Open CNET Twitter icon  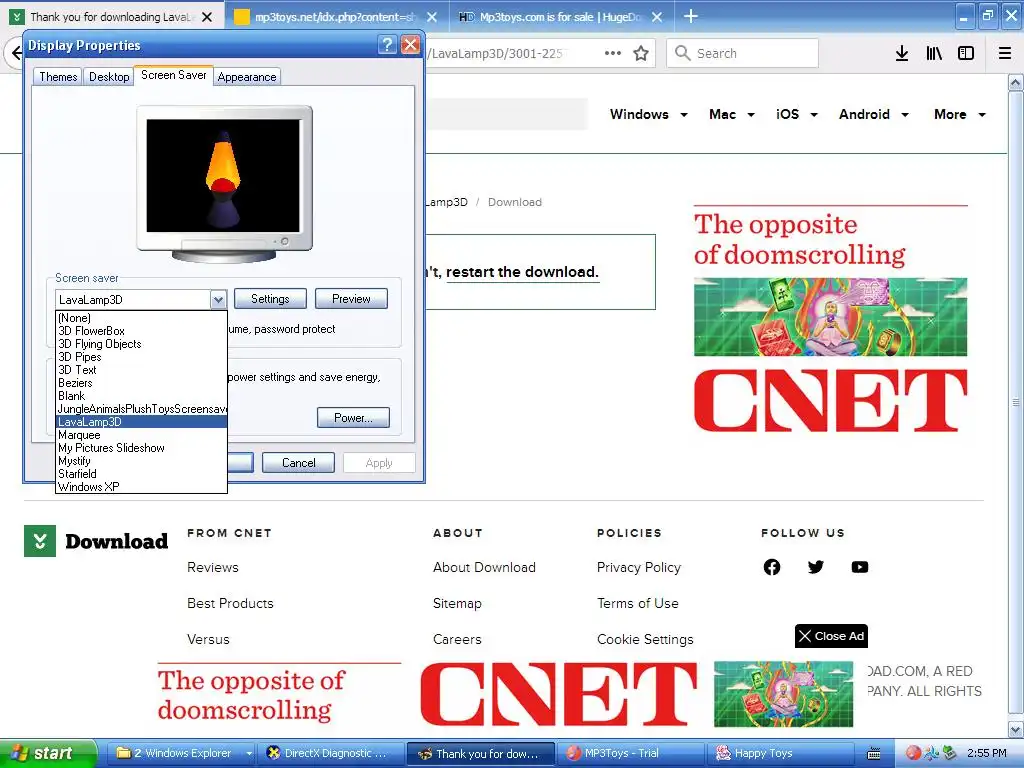point(816,567)
